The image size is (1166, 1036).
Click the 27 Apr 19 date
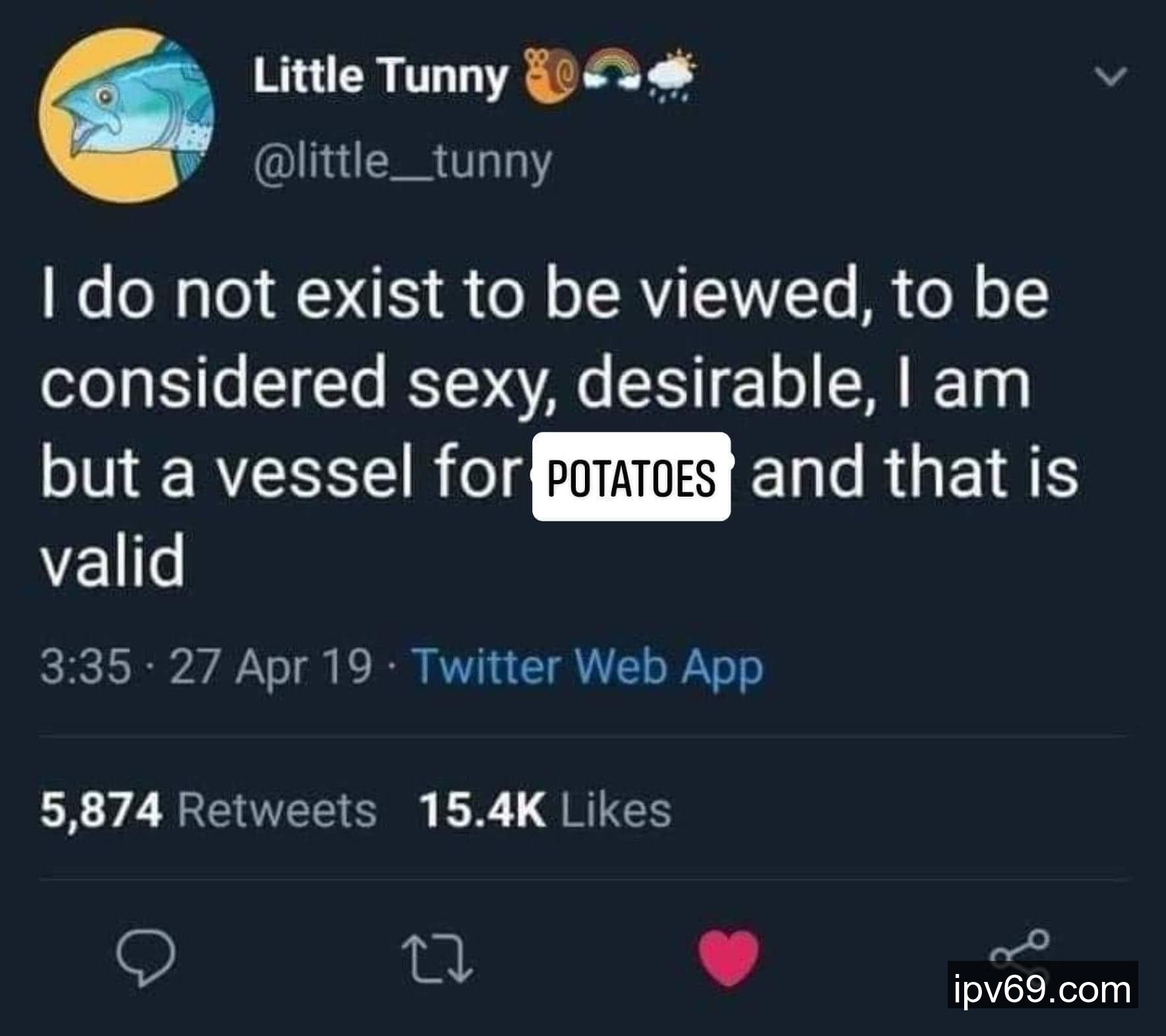pyautogui.click(x=270, y=667)
